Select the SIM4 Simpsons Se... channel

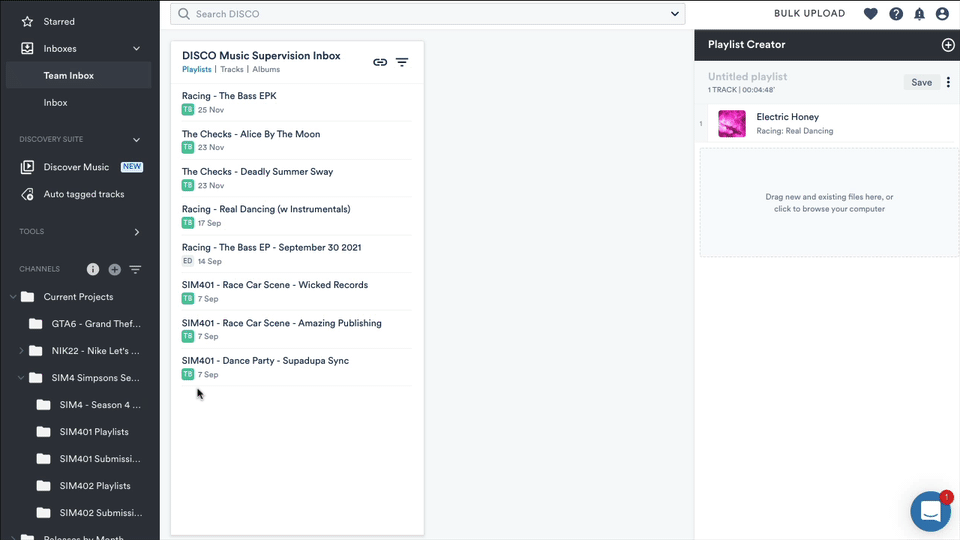(96, 378)
